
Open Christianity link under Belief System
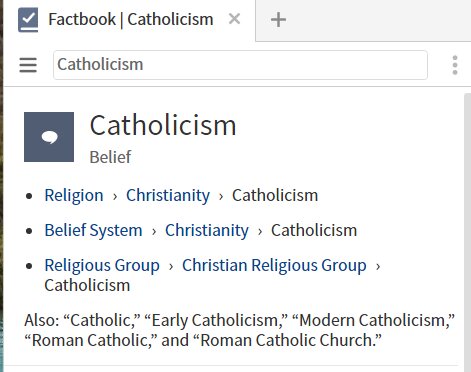point(207,230)
